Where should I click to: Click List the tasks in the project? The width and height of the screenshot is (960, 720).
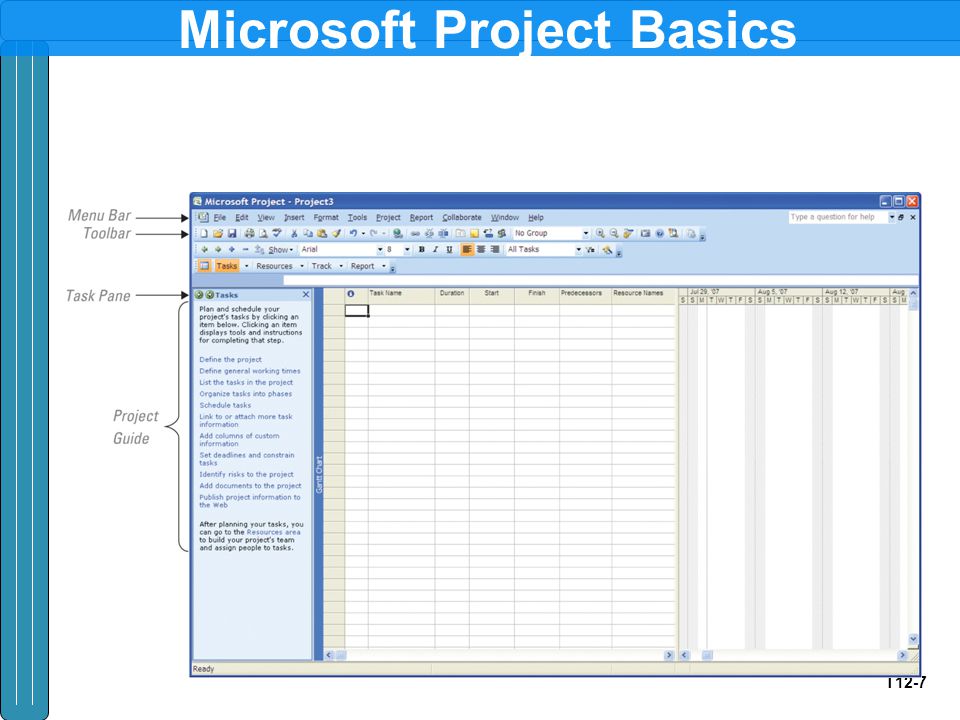[x=246, y=382]
